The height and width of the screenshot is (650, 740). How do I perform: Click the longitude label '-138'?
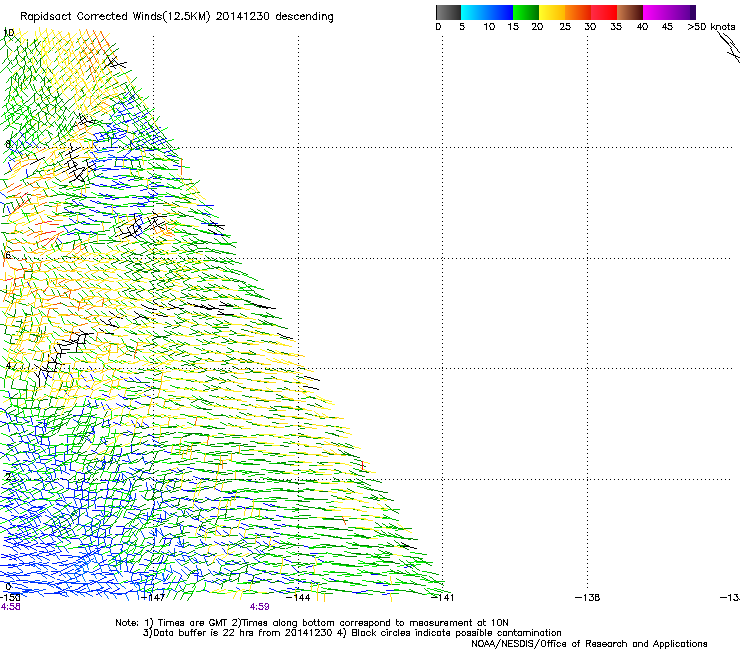[x=588, y=597]
